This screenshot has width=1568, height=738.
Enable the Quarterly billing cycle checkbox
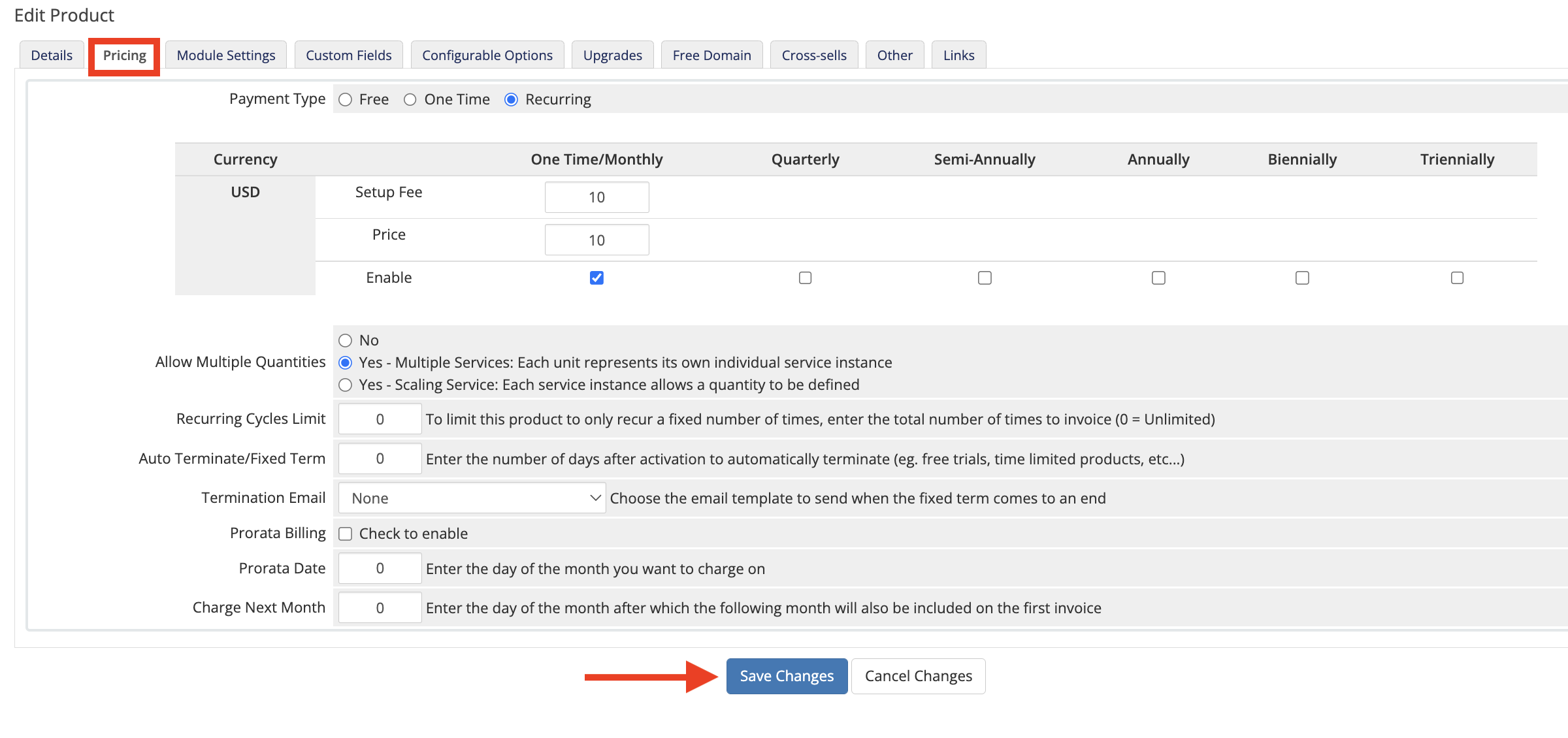pyautogui.click(x=805, y=278)
